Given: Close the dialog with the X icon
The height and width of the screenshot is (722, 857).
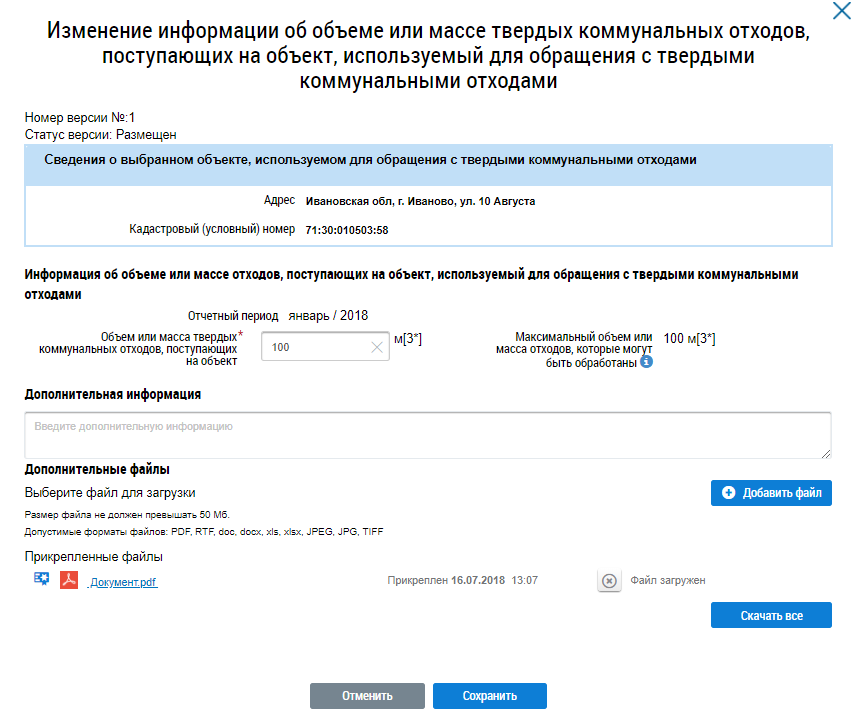Looking at the screenshot, I should pyautogui.click(x=843, y=11).
